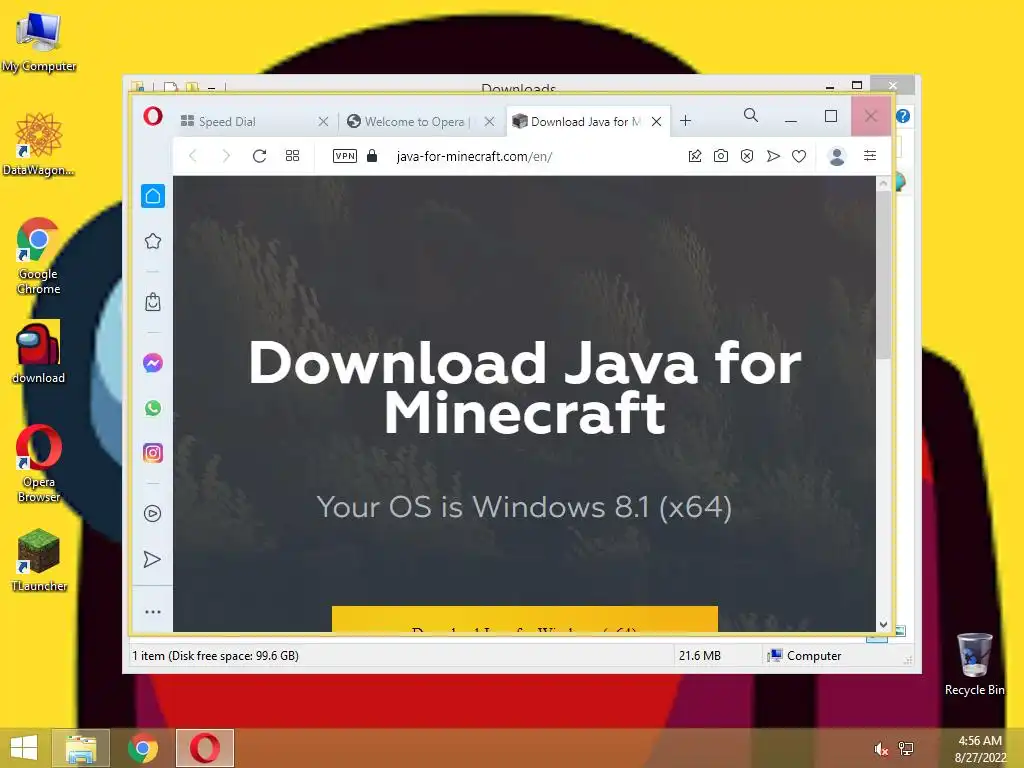This screenshot has height=768, width=1024.
Task: Select Google Chrome desktop shortcut
Action: (39, 256)
